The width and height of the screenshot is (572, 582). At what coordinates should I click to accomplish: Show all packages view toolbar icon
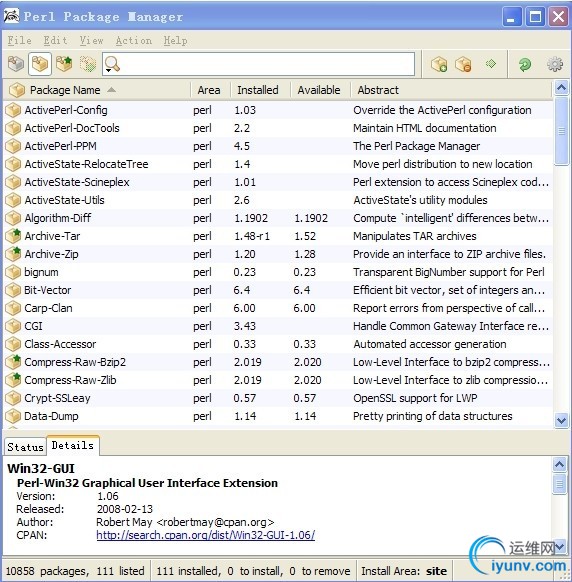(x=16, y=64)
